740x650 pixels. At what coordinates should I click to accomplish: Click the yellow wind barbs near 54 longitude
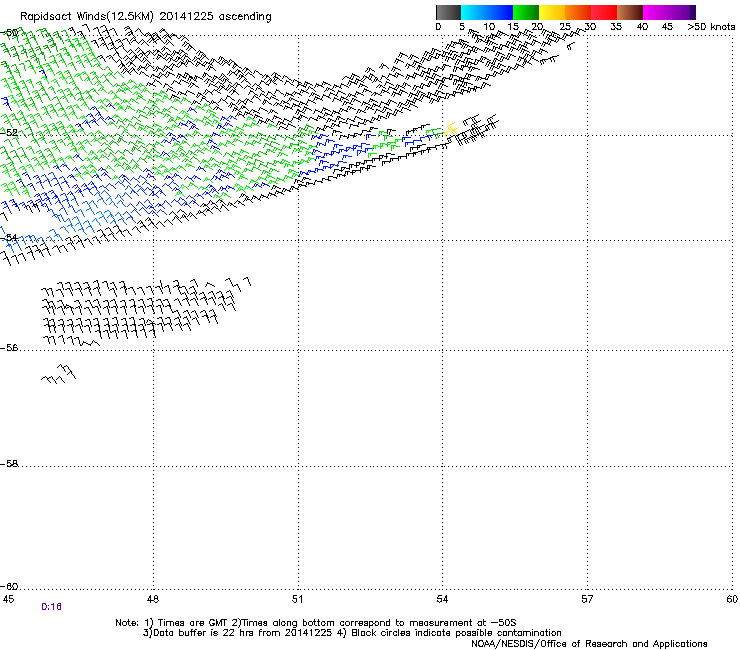(451, 129)
